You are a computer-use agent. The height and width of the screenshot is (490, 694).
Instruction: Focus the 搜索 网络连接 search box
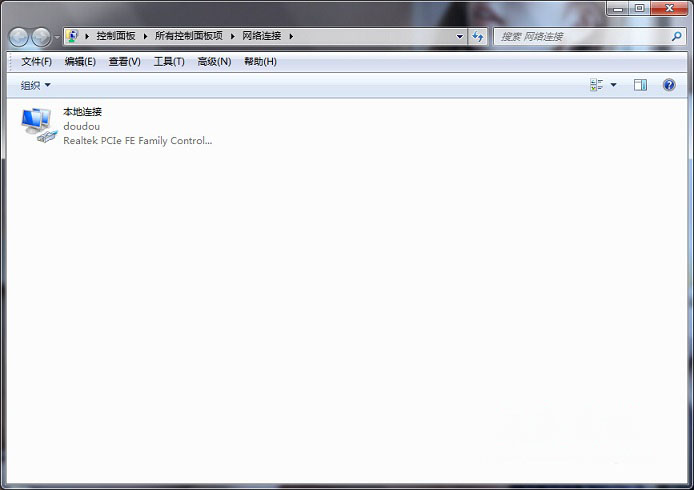(590, 36)
